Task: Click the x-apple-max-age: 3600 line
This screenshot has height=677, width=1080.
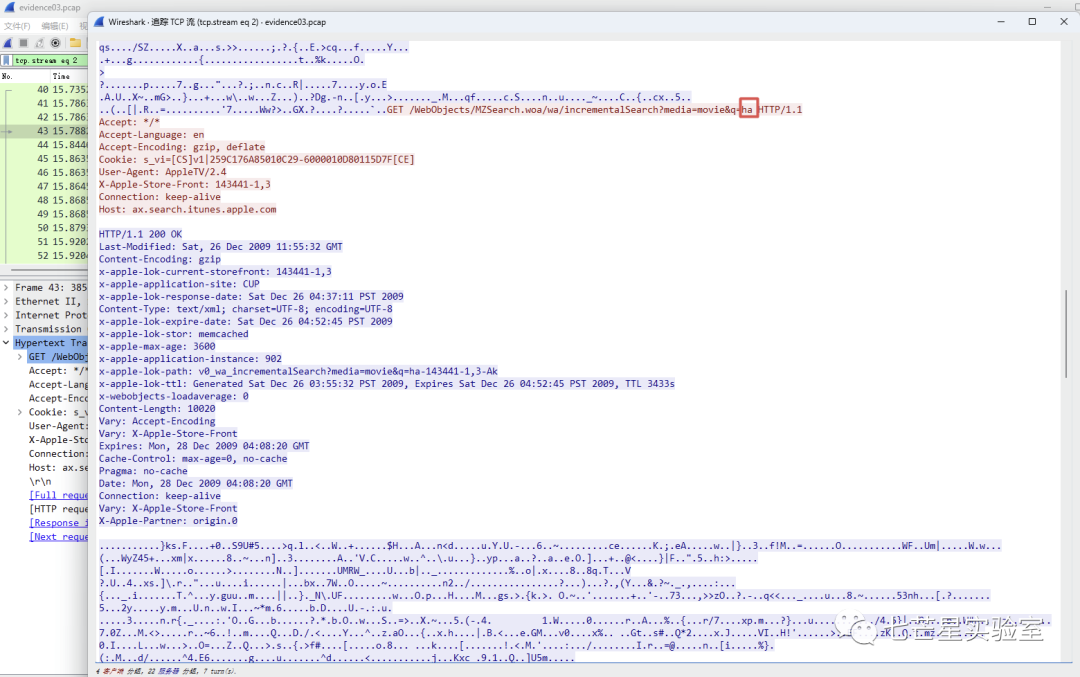Action: pos(157,346)
